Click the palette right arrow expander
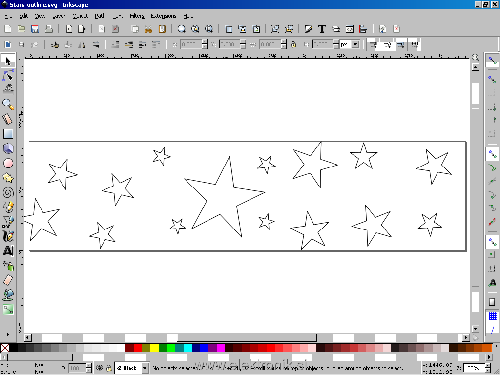 (489, 357)
